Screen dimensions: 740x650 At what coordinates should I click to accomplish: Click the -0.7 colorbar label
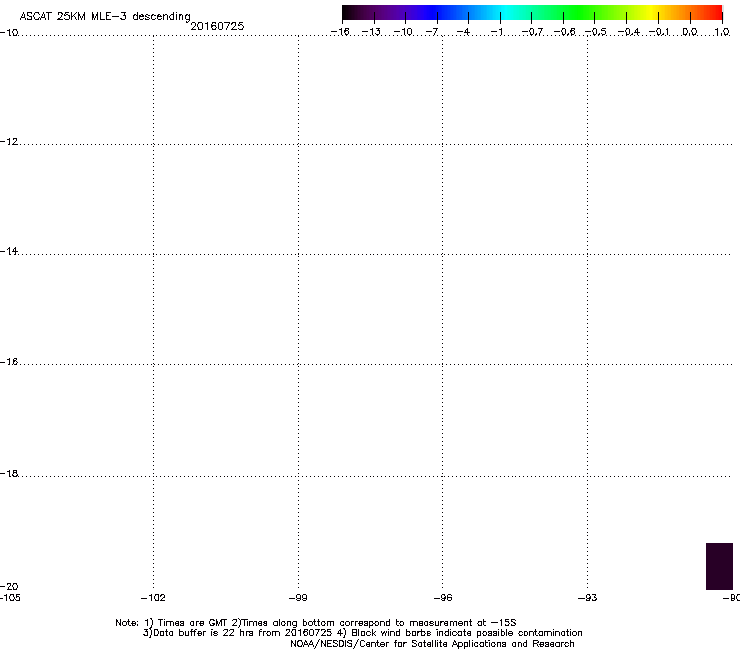[532, 32]
